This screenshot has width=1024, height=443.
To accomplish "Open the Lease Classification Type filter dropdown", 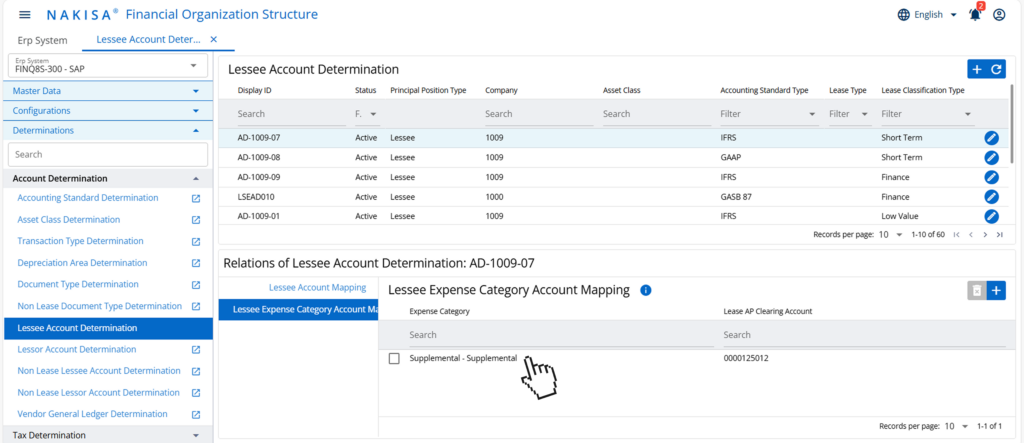I will (x=927, y=114).
